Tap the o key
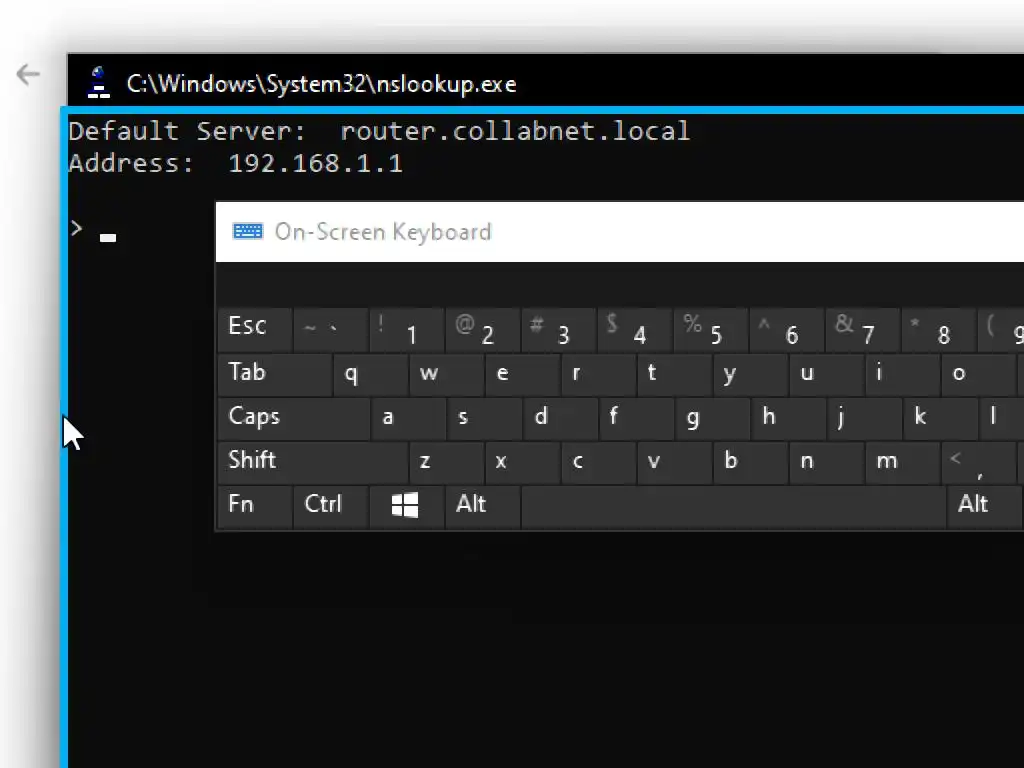Image resolution: width=1024 pixels, height=768 pixels. 978,374
